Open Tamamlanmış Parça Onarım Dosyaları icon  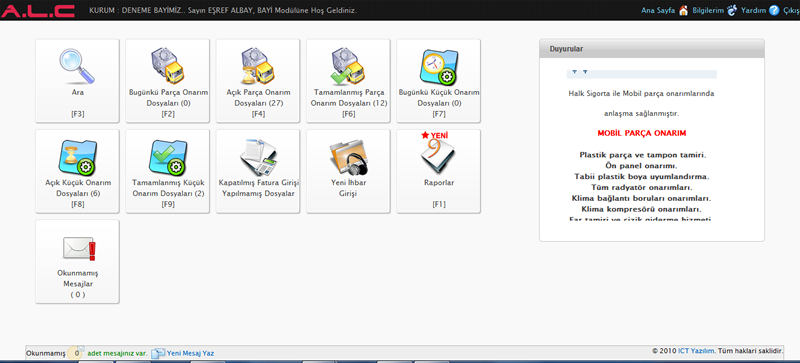click(348, 66)
